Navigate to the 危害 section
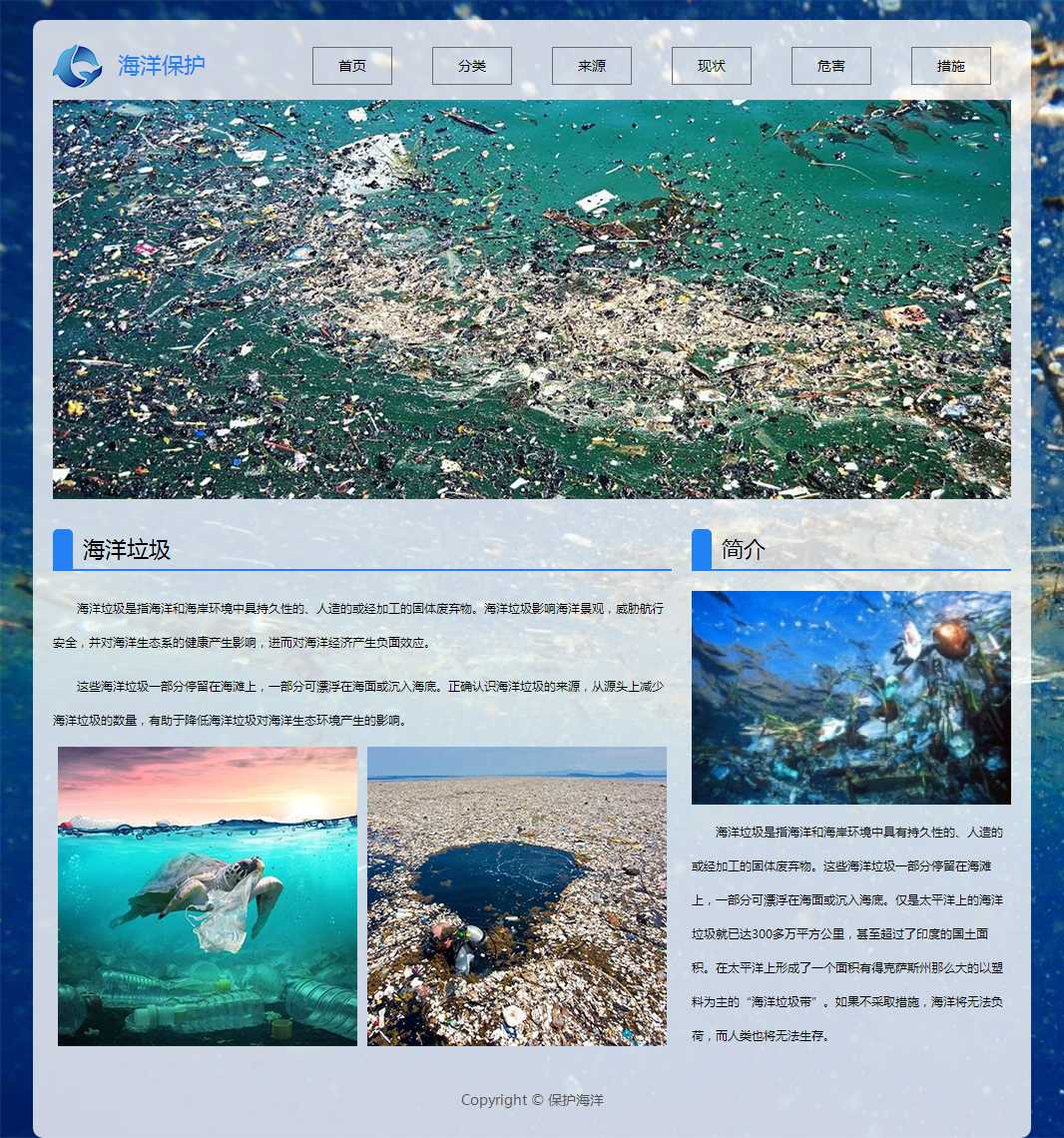This screenshot has width=1064, height=1138. [831, 66]
